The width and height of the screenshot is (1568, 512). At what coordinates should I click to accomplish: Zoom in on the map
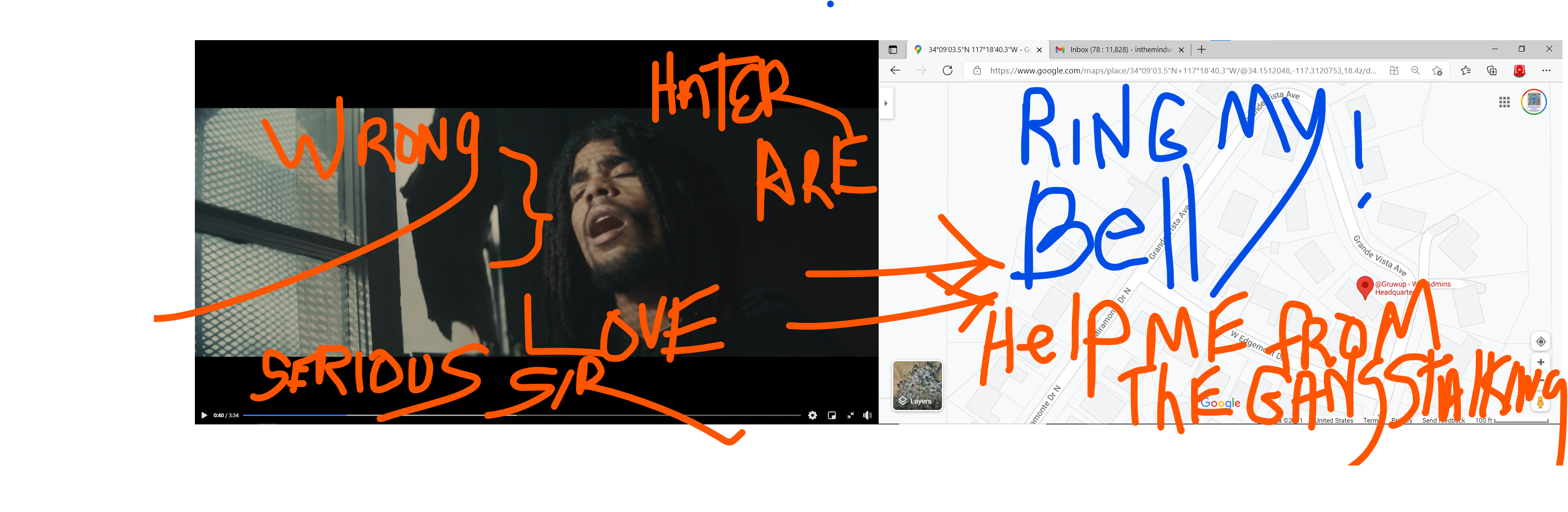(x=1541, y=363)
